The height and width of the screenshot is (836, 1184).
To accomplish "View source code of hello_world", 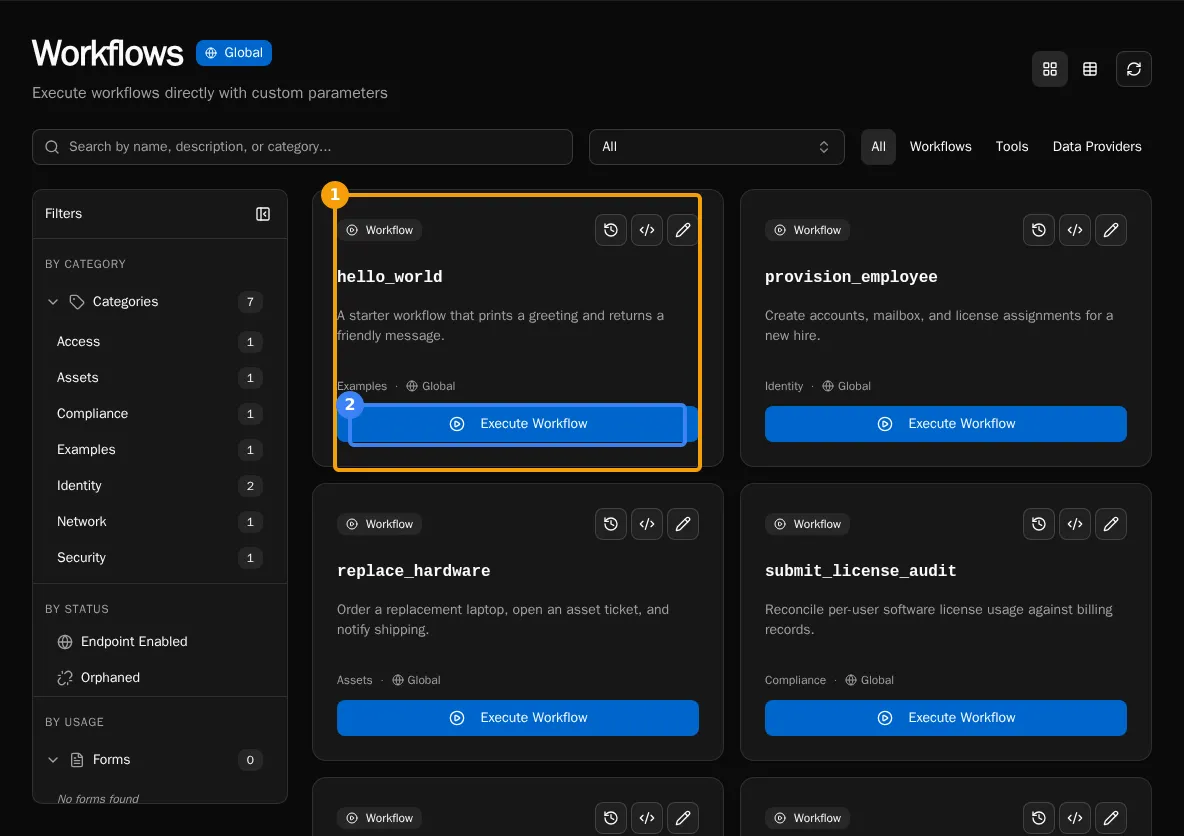I will tap(647, 230).
